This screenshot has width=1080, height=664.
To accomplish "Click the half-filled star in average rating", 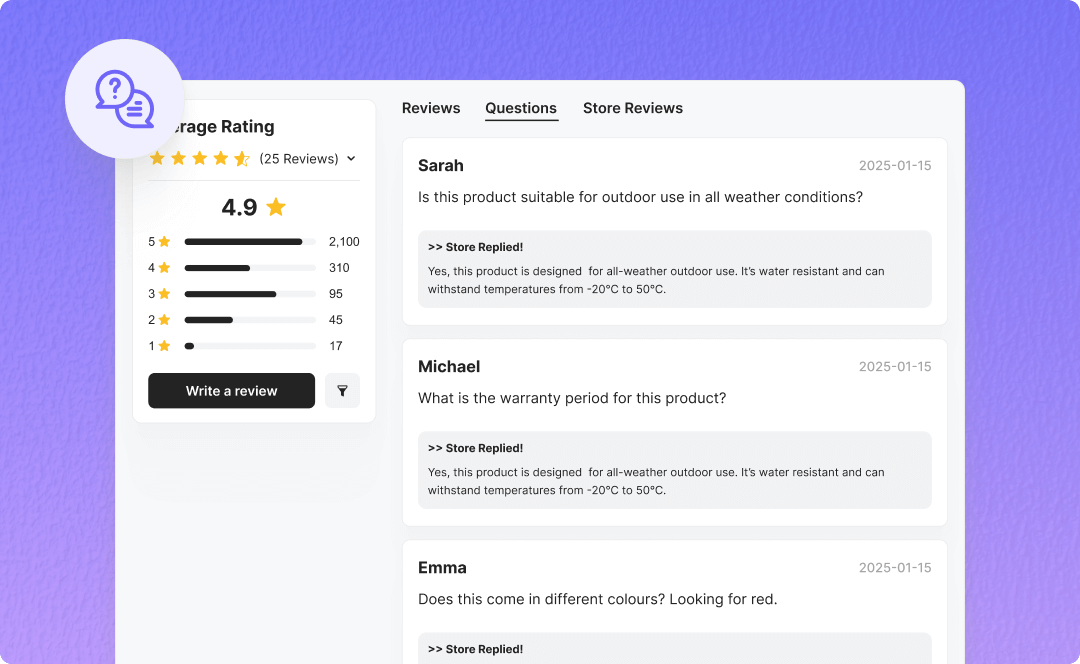I will (242, 159).
